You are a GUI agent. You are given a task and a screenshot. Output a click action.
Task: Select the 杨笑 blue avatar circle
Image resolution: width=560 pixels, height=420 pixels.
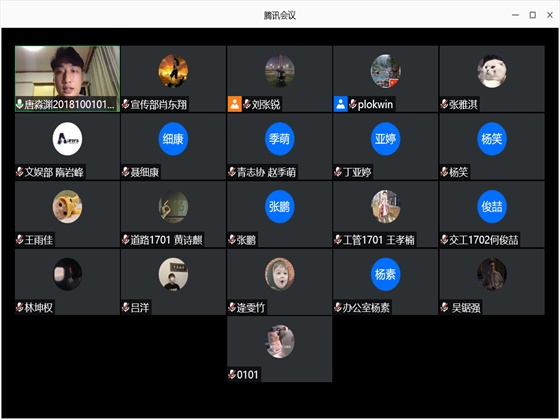(x=491, y=139)
